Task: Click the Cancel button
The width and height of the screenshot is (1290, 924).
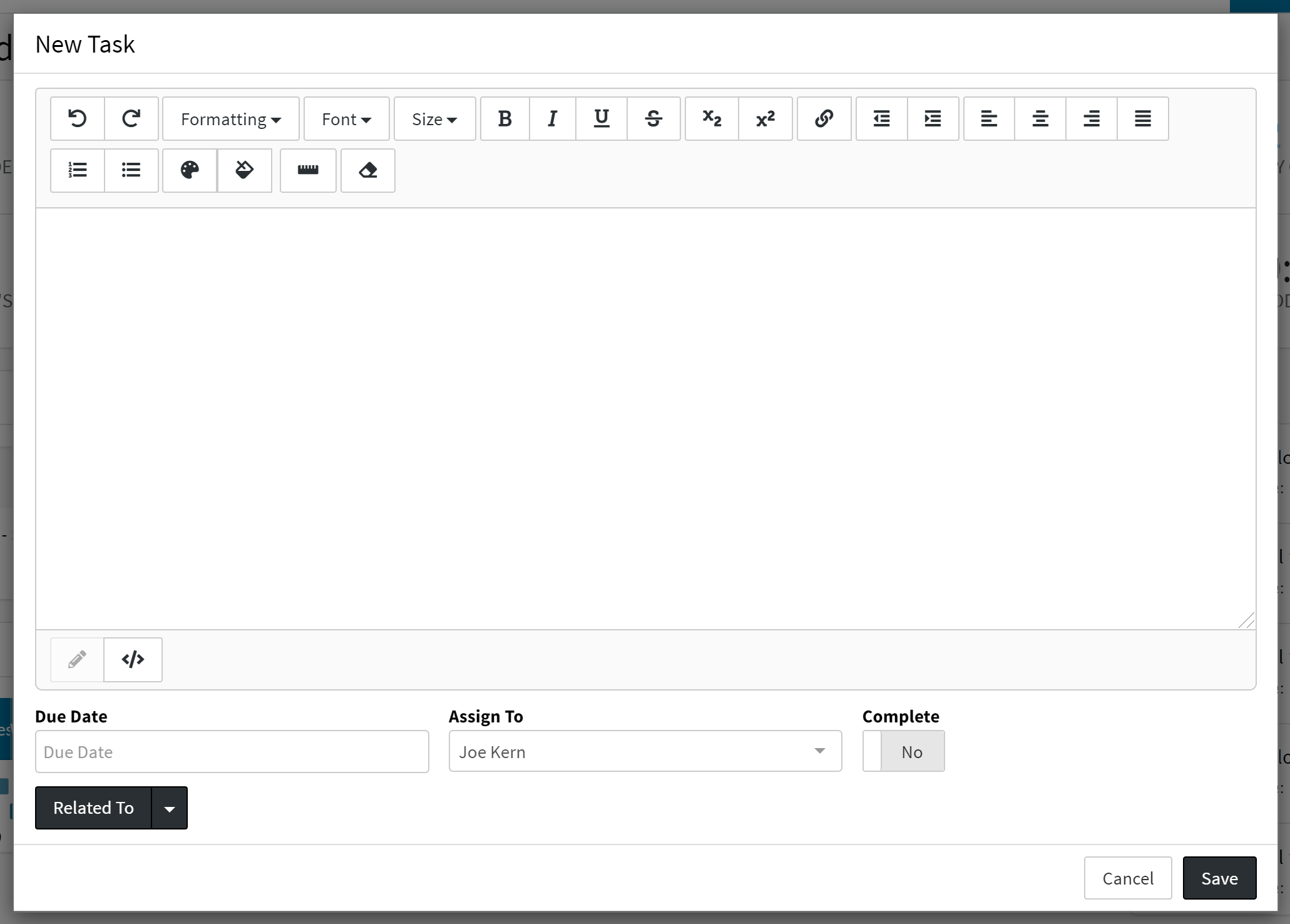Action: click(x=1127, y=878)
